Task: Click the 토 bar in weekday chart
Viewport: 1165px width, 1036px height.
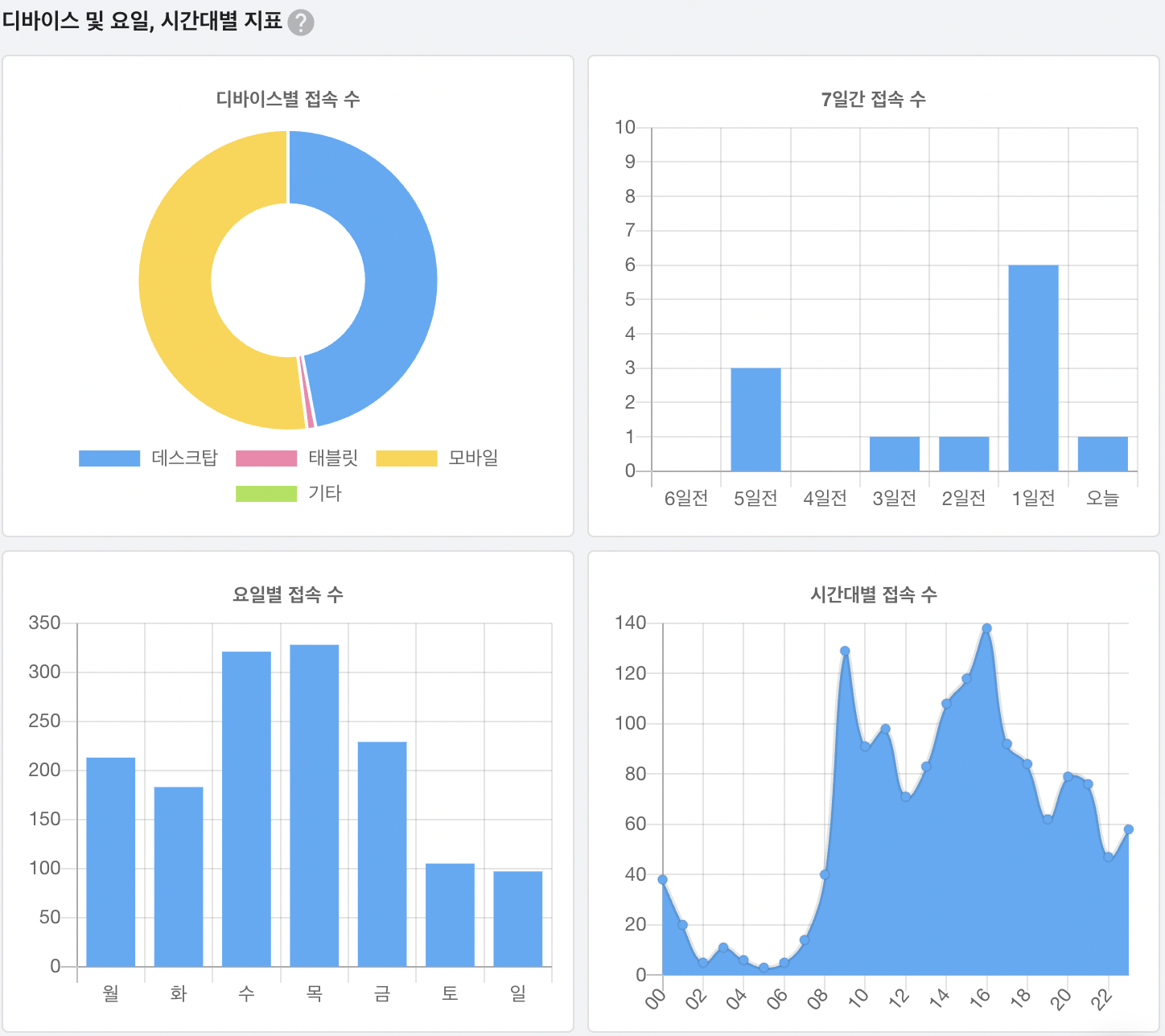Action: pos(450,915)
